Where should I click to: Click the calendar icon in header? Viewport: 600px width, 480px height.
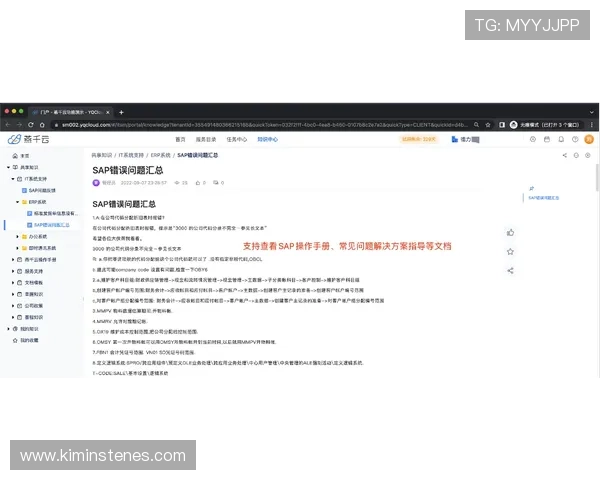pyautogui.click(x=547, y=139)
